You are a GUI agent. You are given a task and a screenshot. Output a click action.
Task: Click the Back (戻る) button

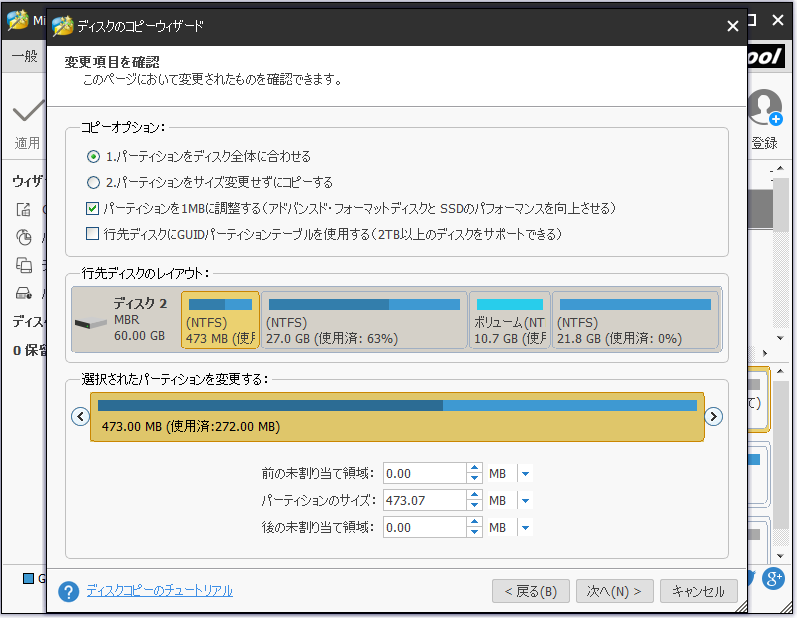pos(531,591)
